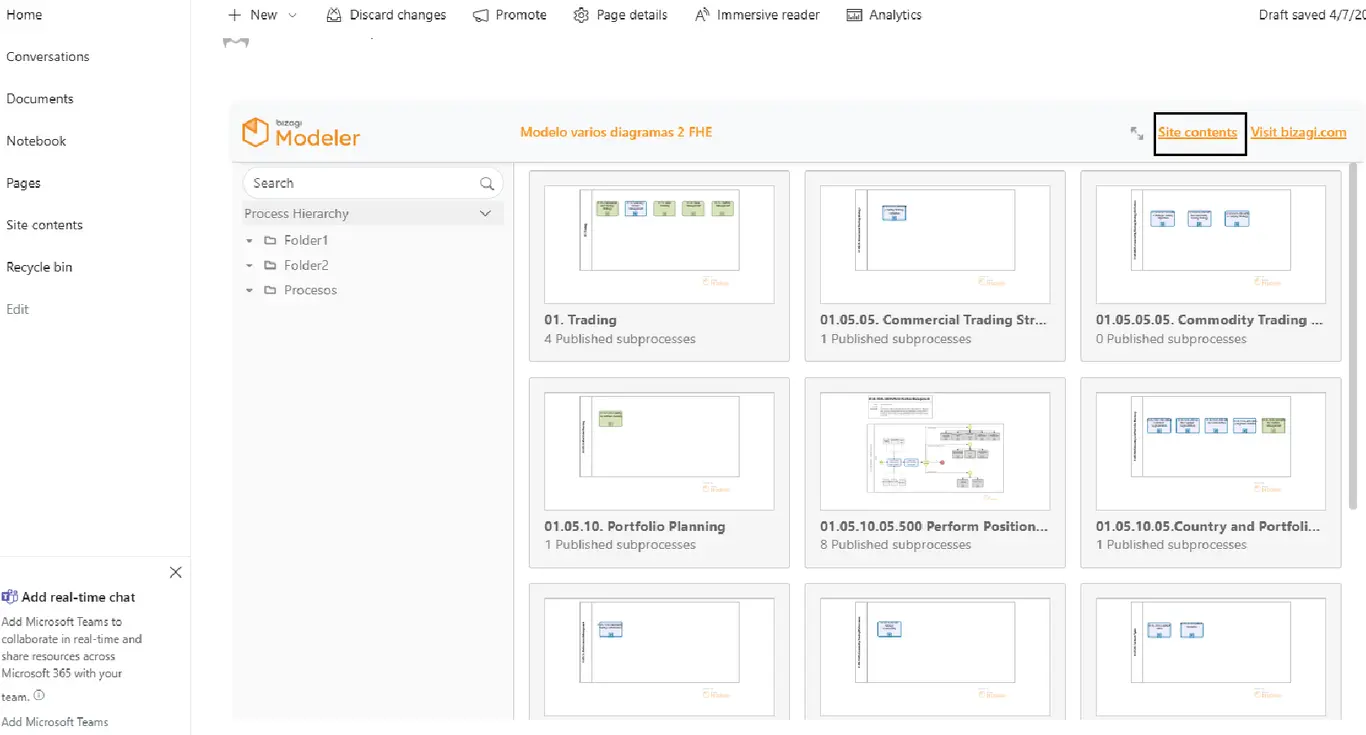
Task: Open the 01. Trading diagram card
Action: (659, 266)
